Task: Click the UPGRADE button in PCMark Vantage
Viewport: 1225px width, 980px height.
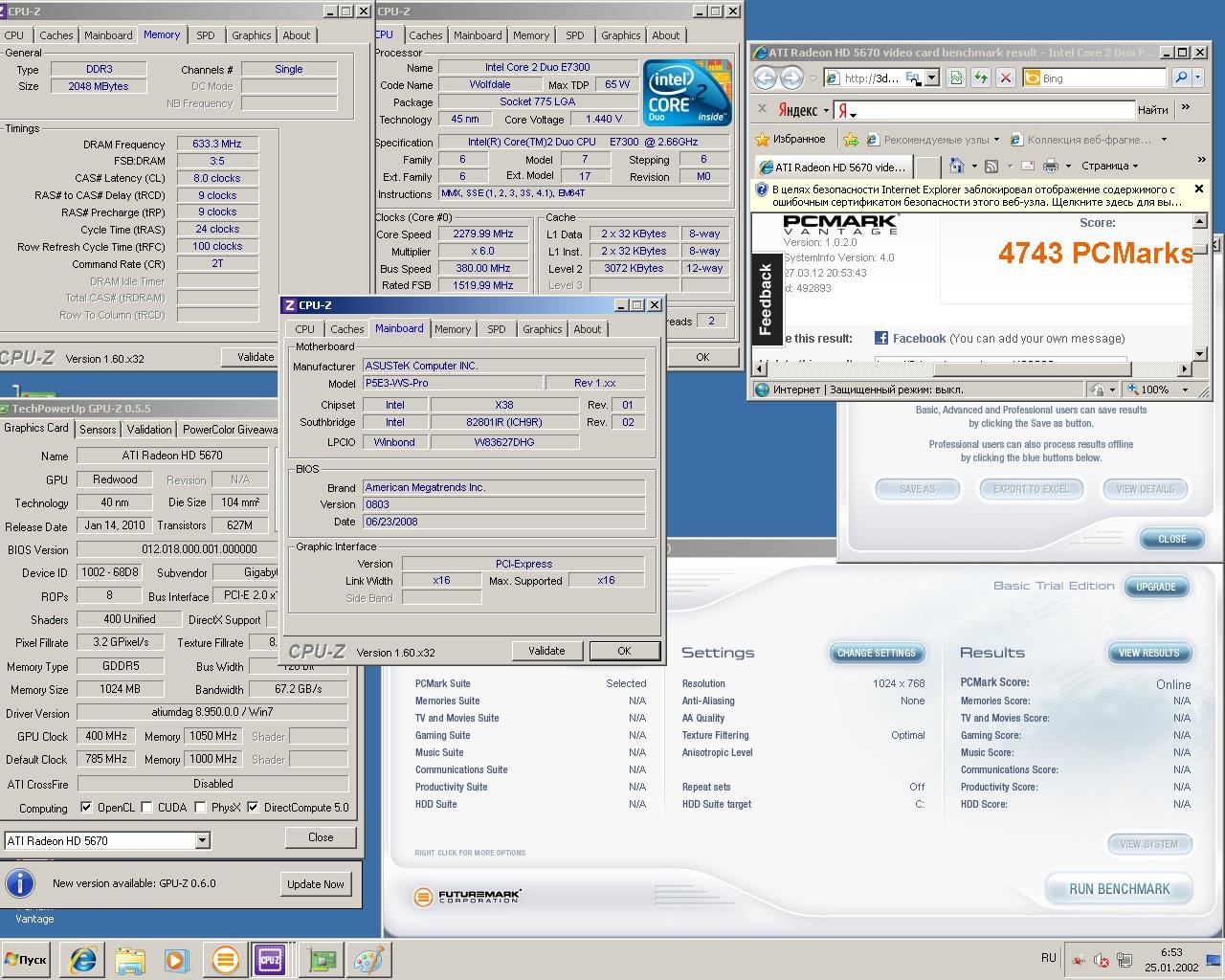Action: [1155, 587]
